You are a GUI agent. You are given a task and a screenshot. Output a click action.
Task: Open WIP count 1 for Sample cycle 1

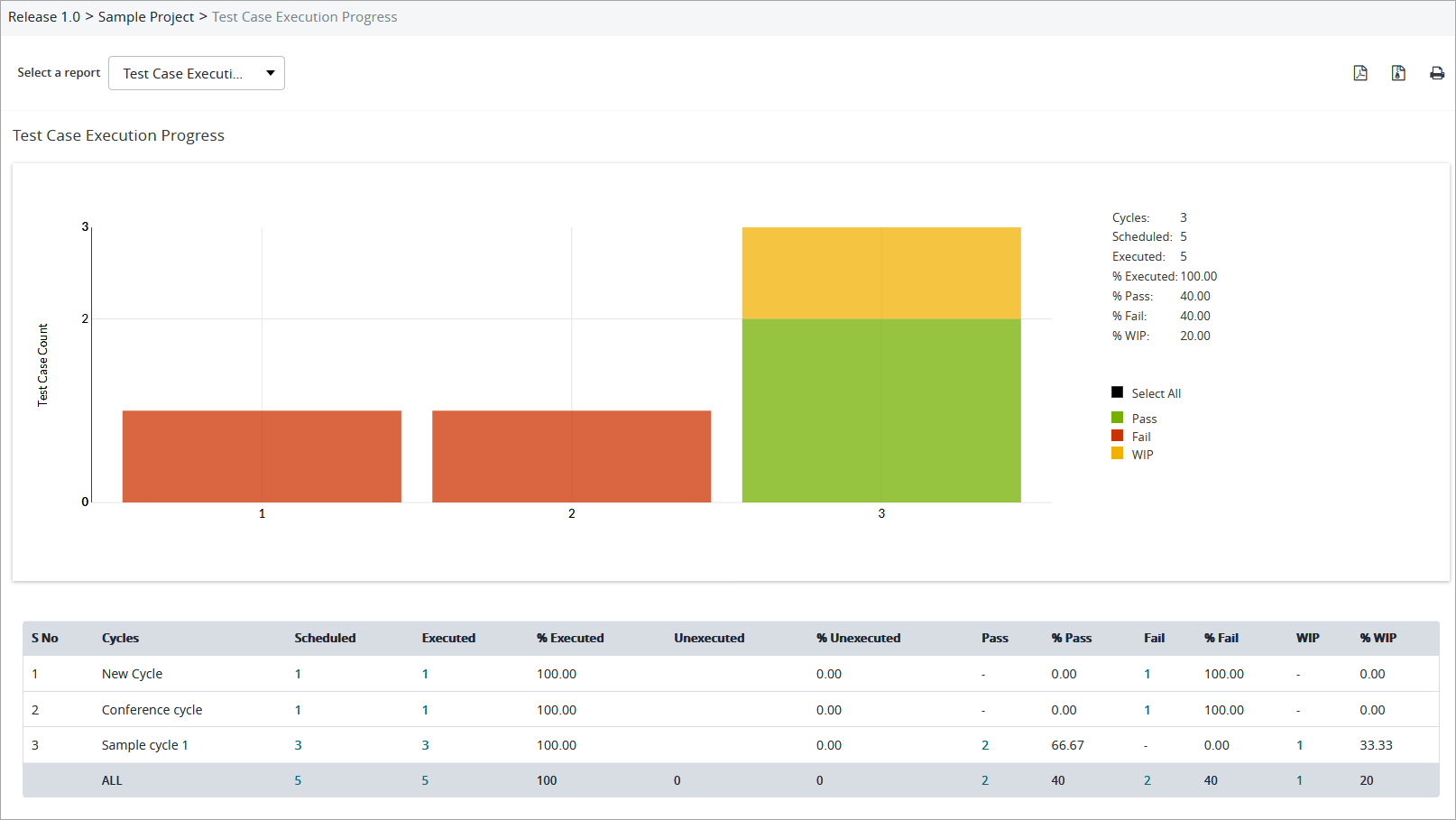(x=1300, y=745)
